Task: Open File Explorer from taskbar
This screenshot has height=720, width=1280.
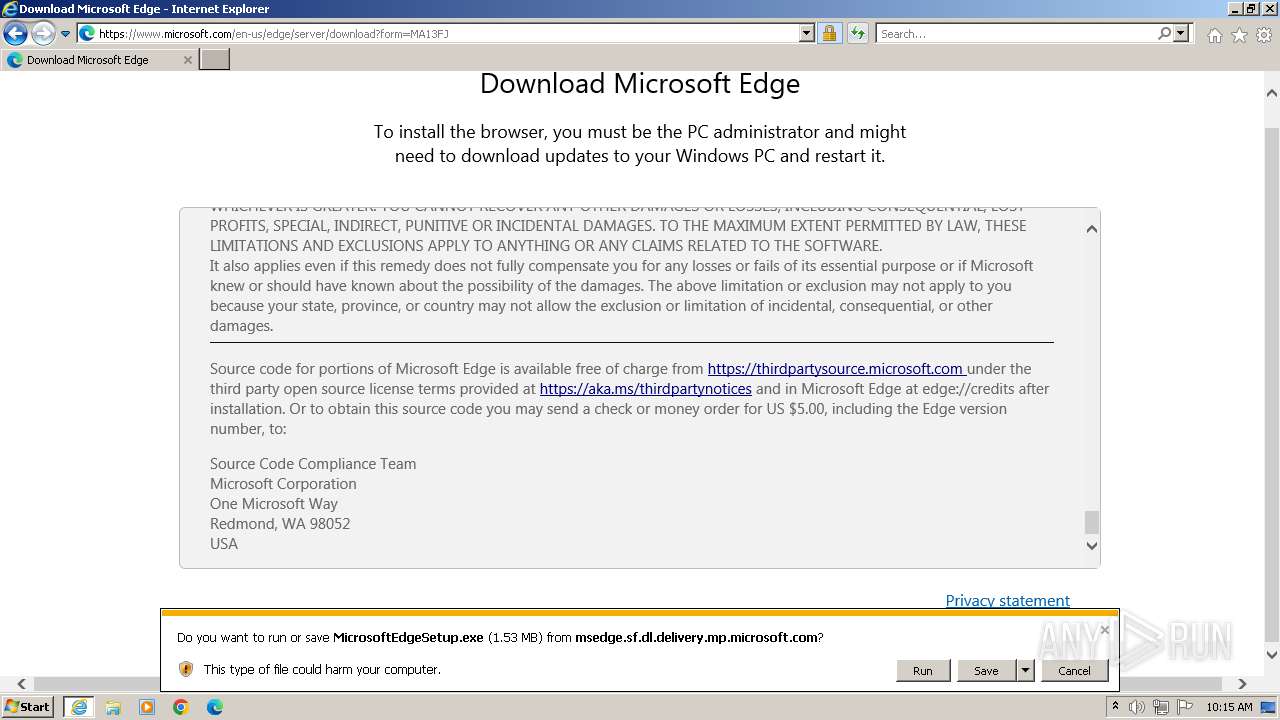Action: click(112, 707)
